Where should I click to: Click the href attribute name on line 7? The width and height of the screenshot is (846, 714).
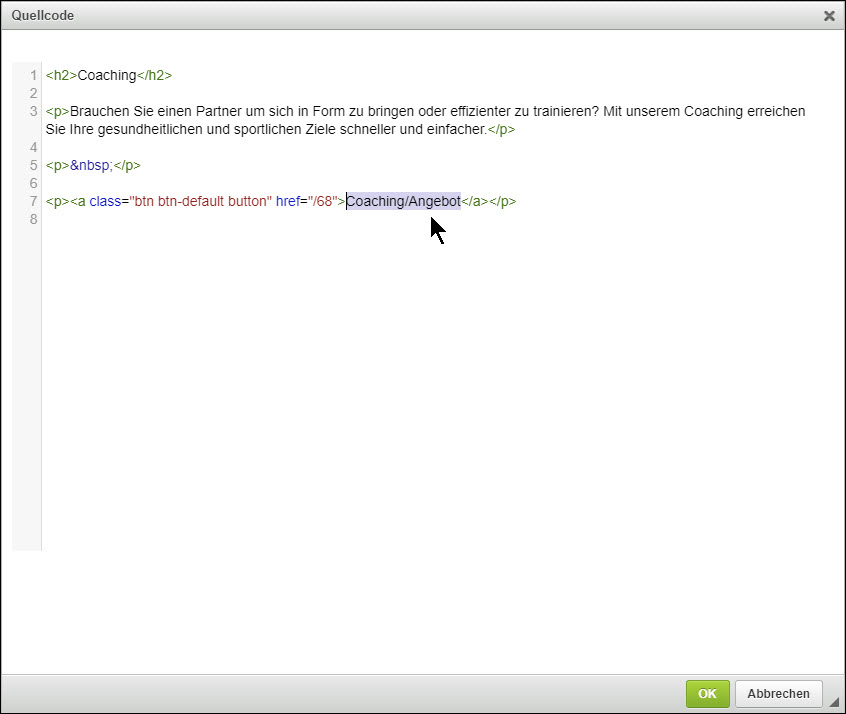(288, 201)
